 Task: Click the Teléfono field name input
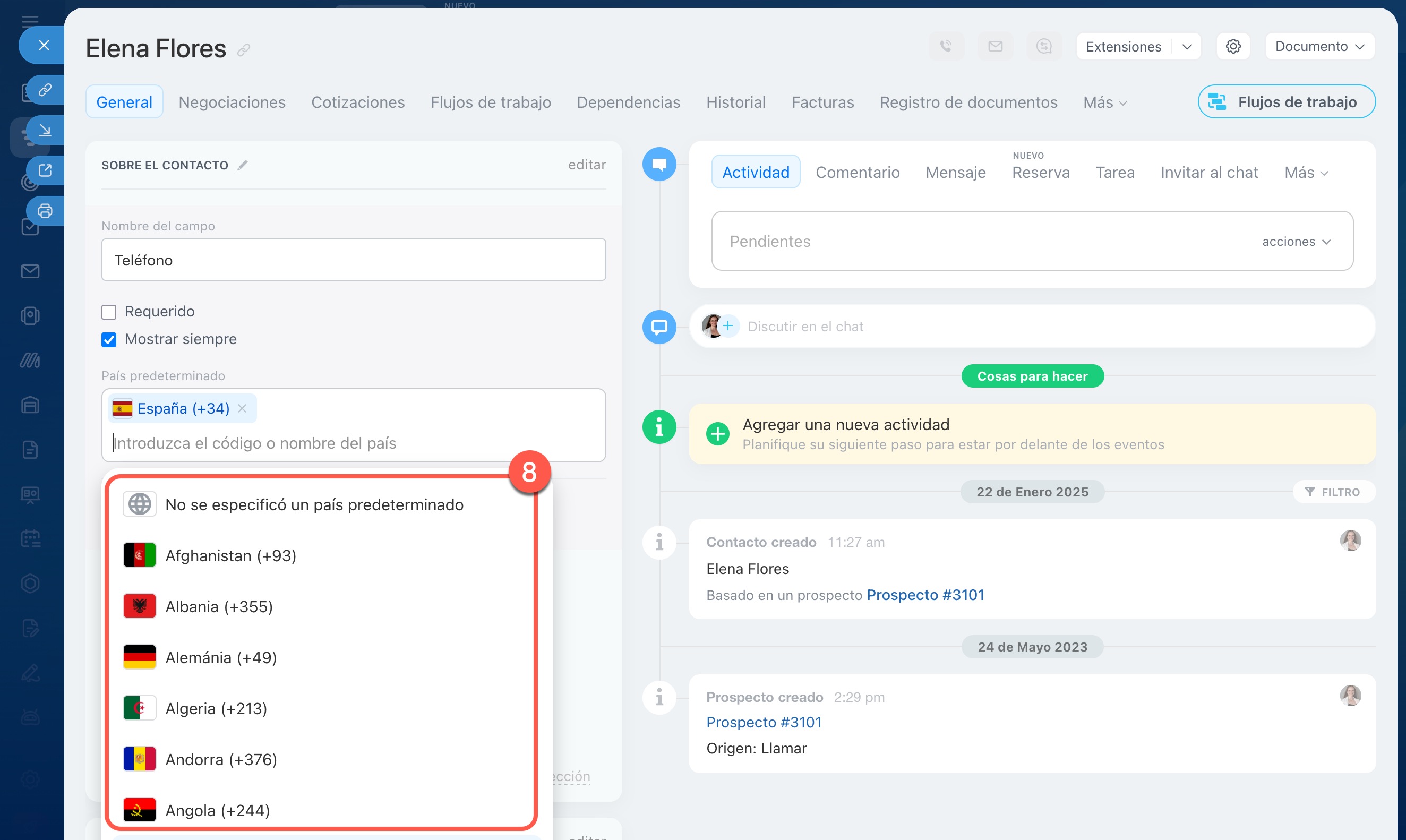pos(353,260)
